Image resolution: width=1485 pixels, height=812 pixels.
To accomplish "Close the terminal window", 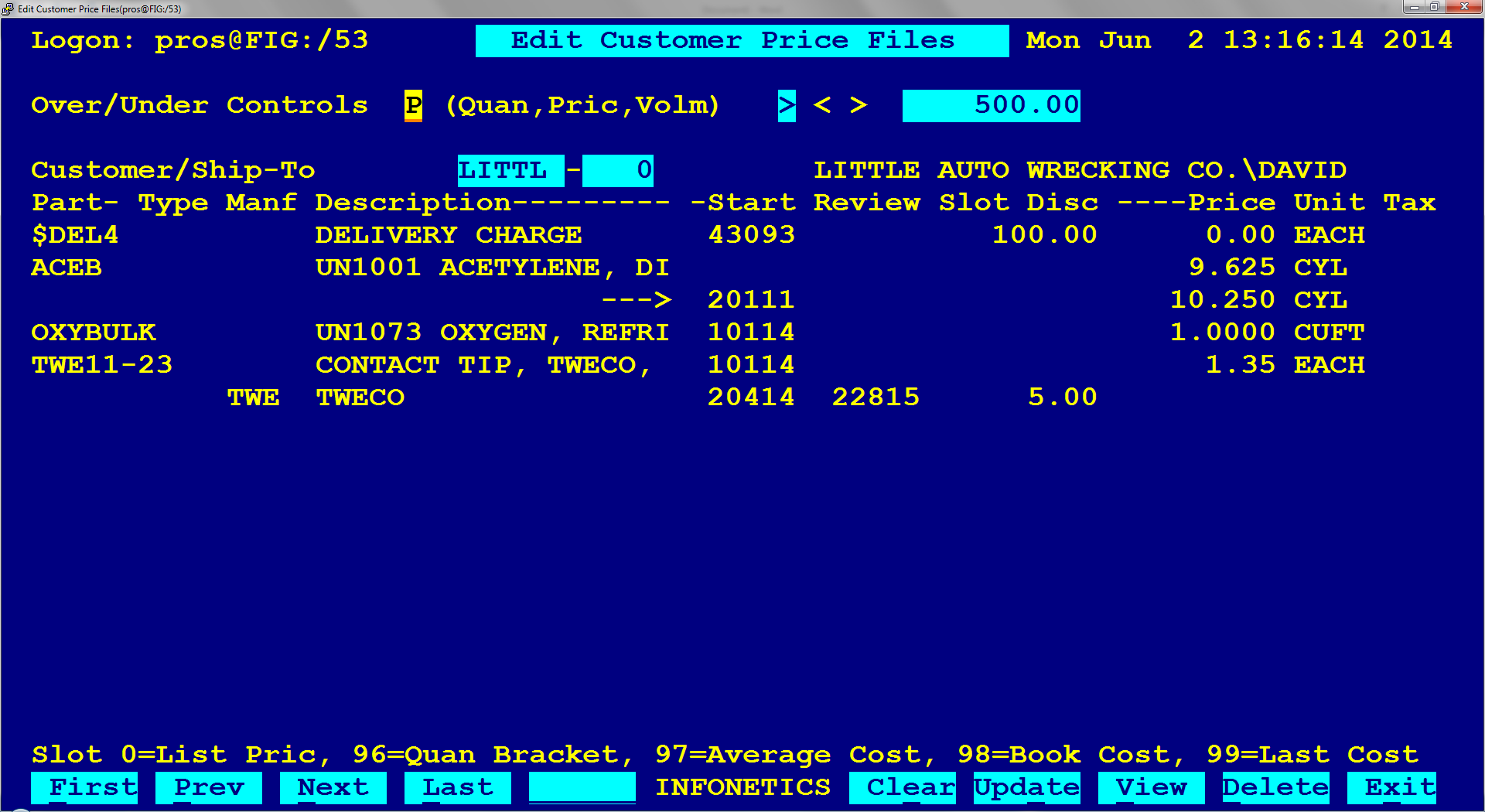I will [1464, 7].
